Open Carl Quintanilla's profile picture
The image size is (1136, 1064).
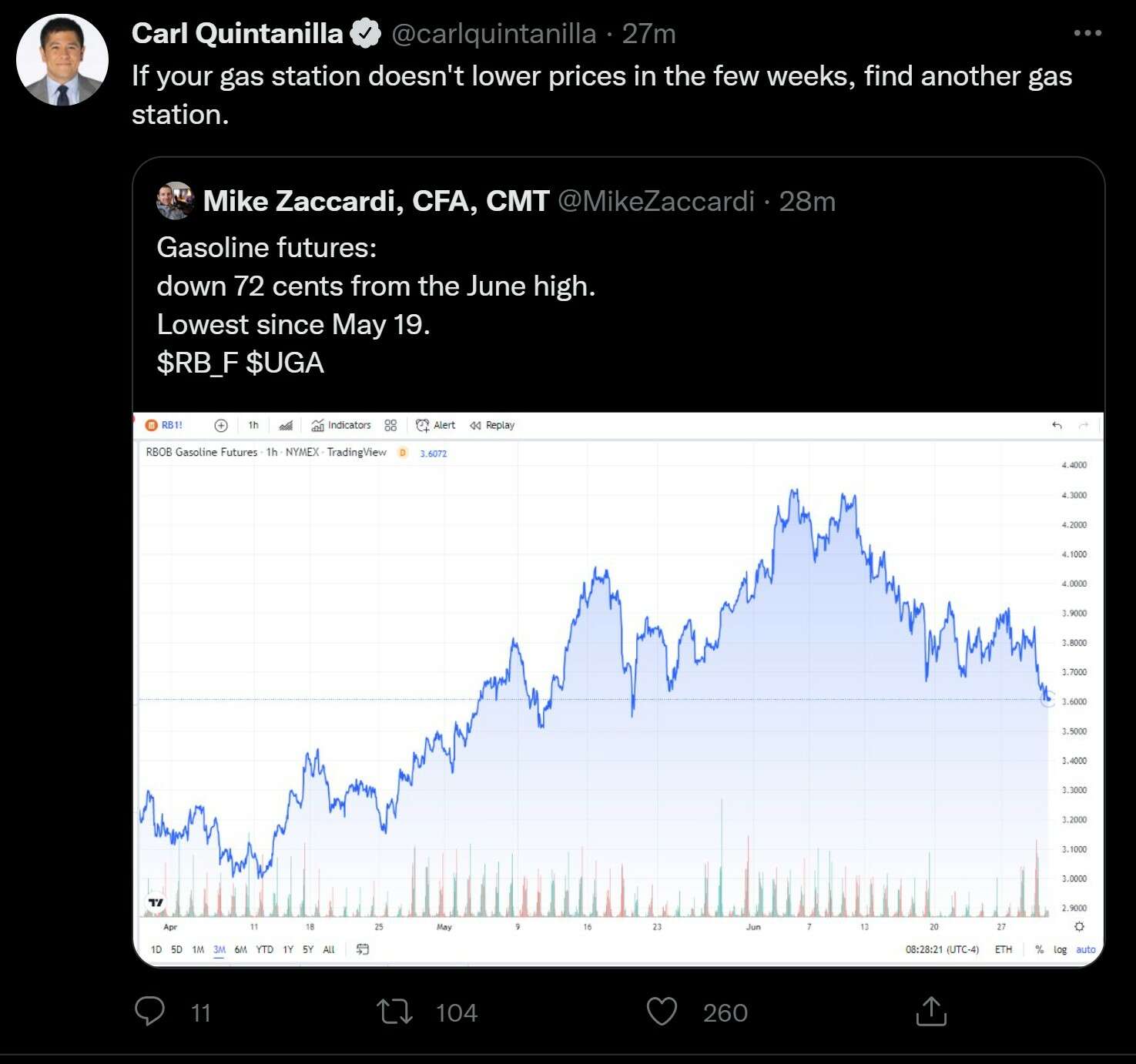(62, 60)
